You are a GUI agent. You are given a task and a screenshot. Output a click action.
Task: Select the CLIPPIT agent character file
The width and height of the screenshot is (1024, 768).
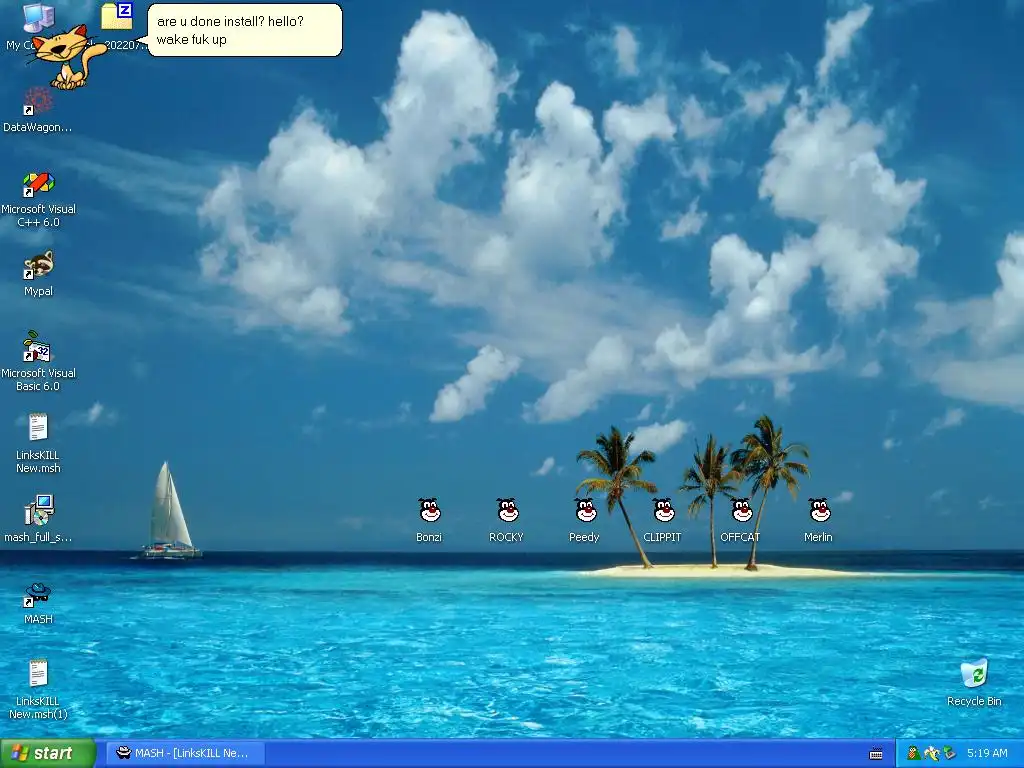click(662, 520)
